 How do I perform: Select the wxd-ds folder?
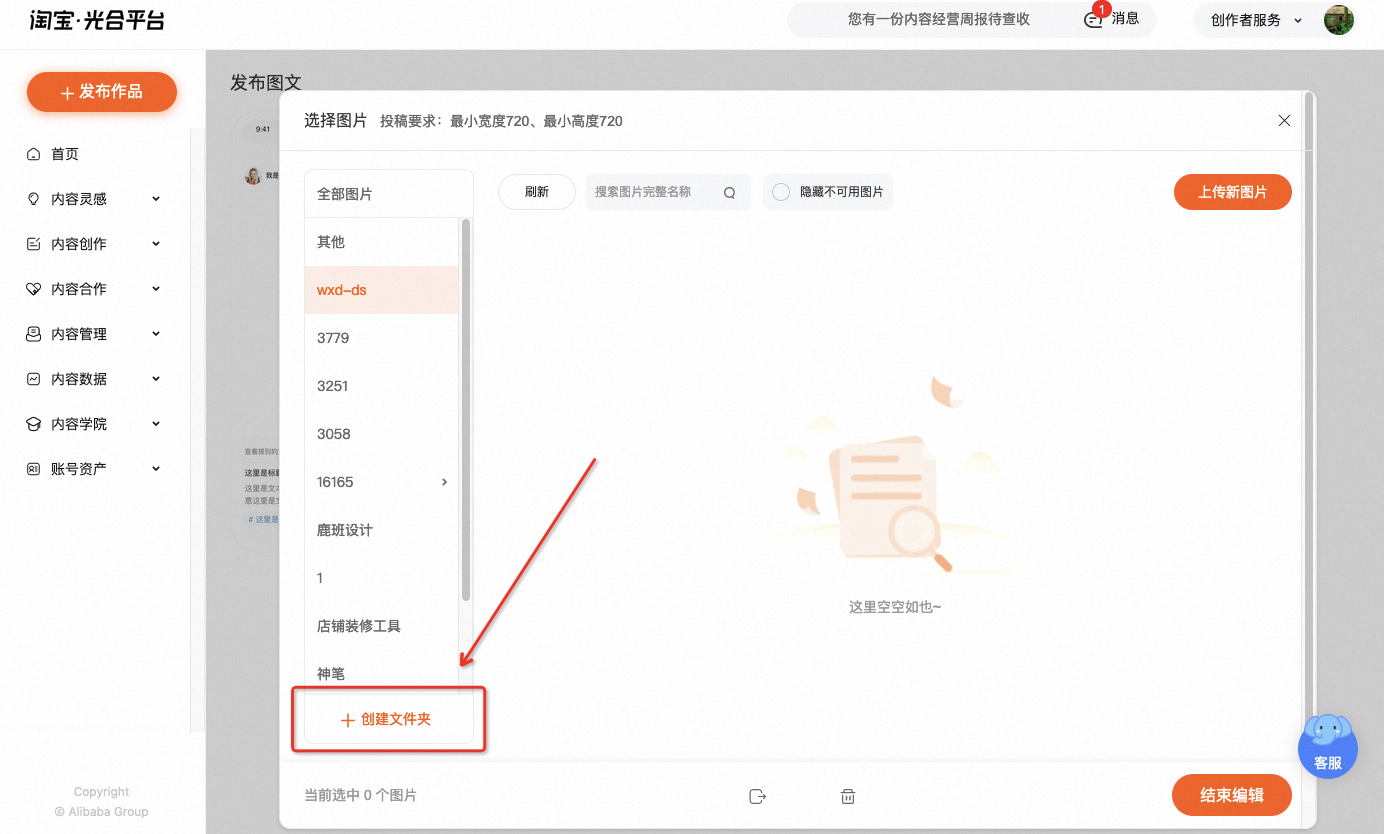pos(382,290)
